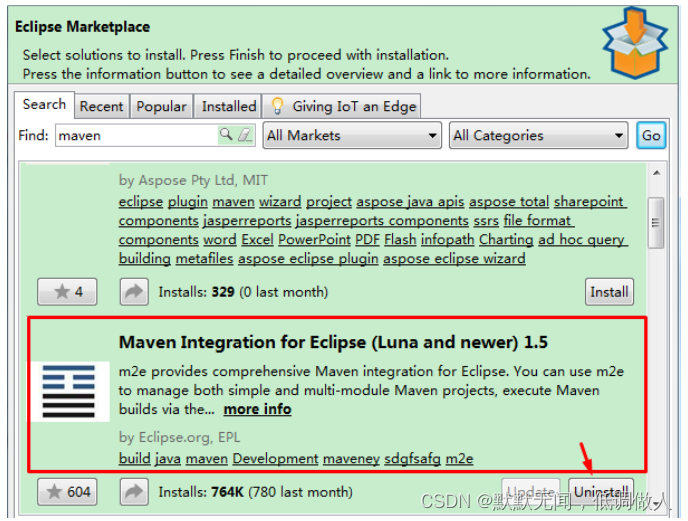Share the Aspose plugin via arrow icon
Viewport: 688px width, 521px height.
(134, 291)
